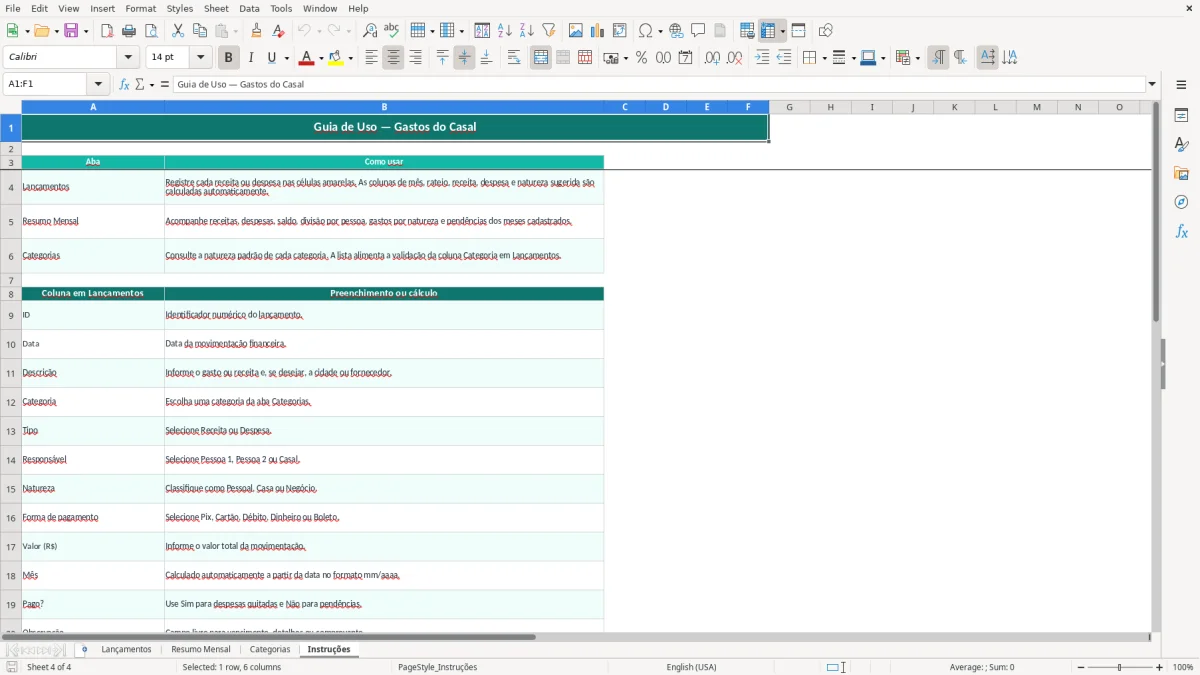Open the Borders dropdown arrow
1200x675 pixels.
click(x=823, y=58)
